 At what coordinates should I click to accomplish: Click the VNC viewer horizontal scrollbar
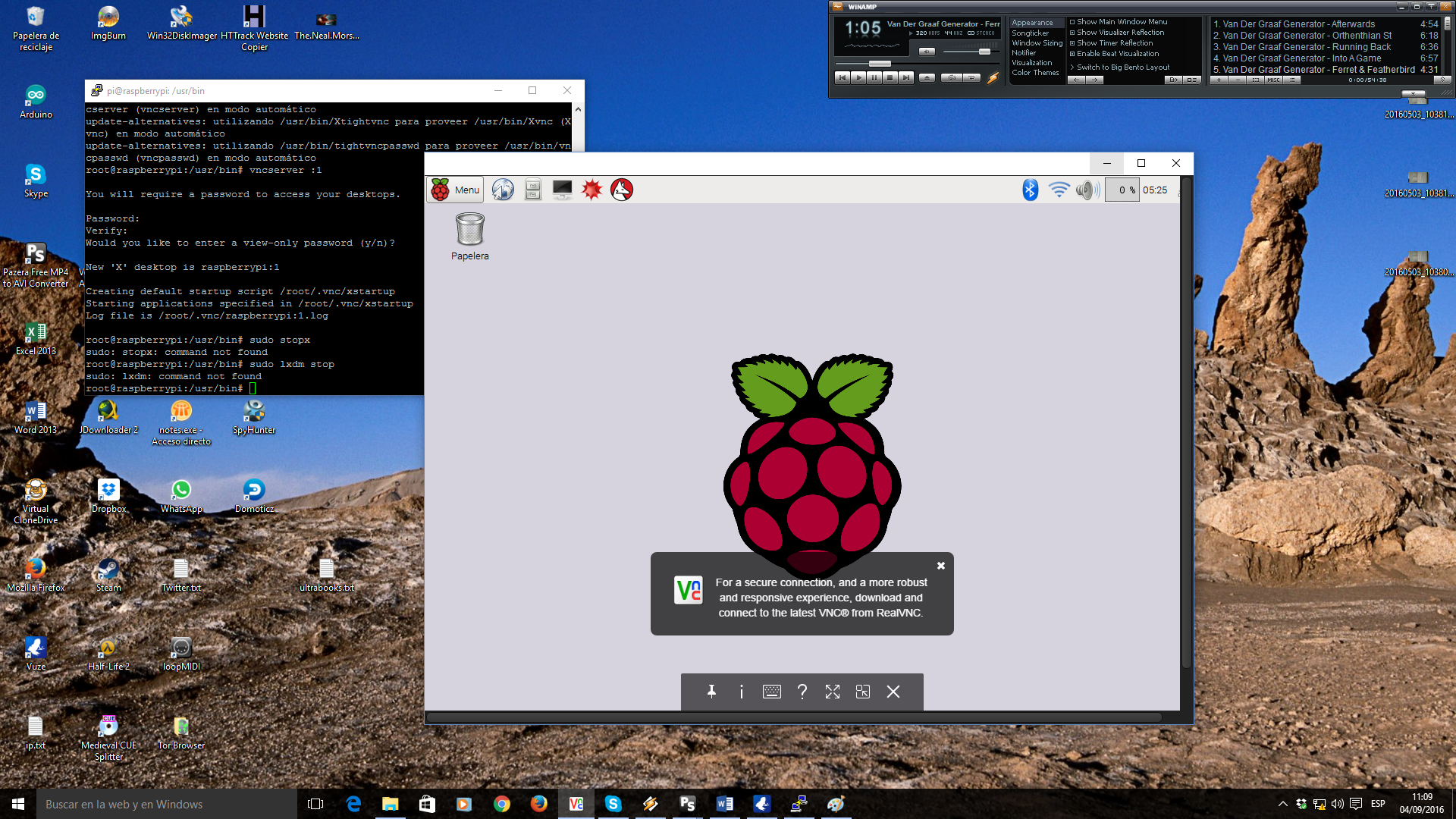[793, 717]
